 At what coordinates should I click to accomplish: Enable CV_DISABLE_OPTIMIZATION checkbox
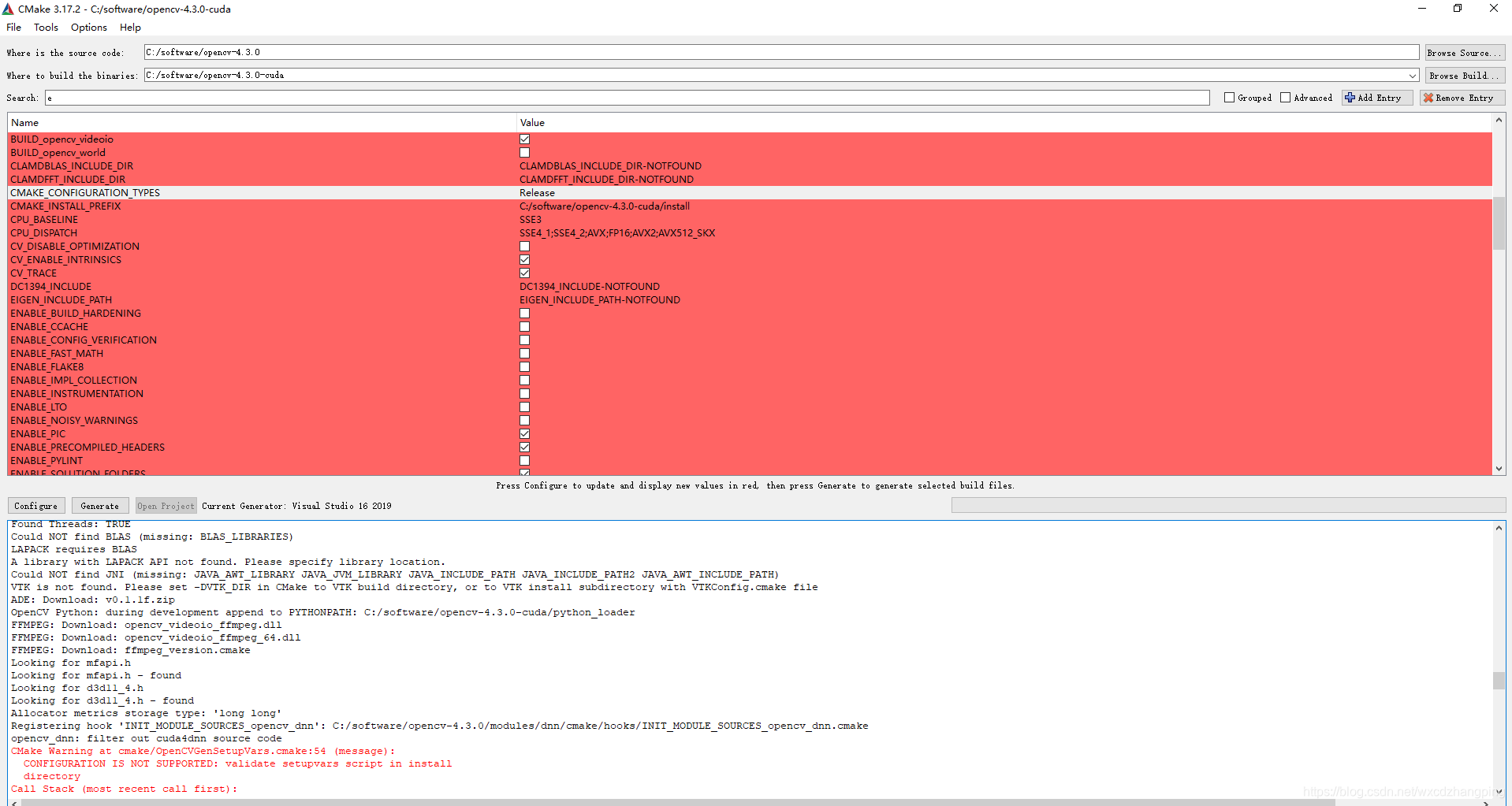coord(524,247)
